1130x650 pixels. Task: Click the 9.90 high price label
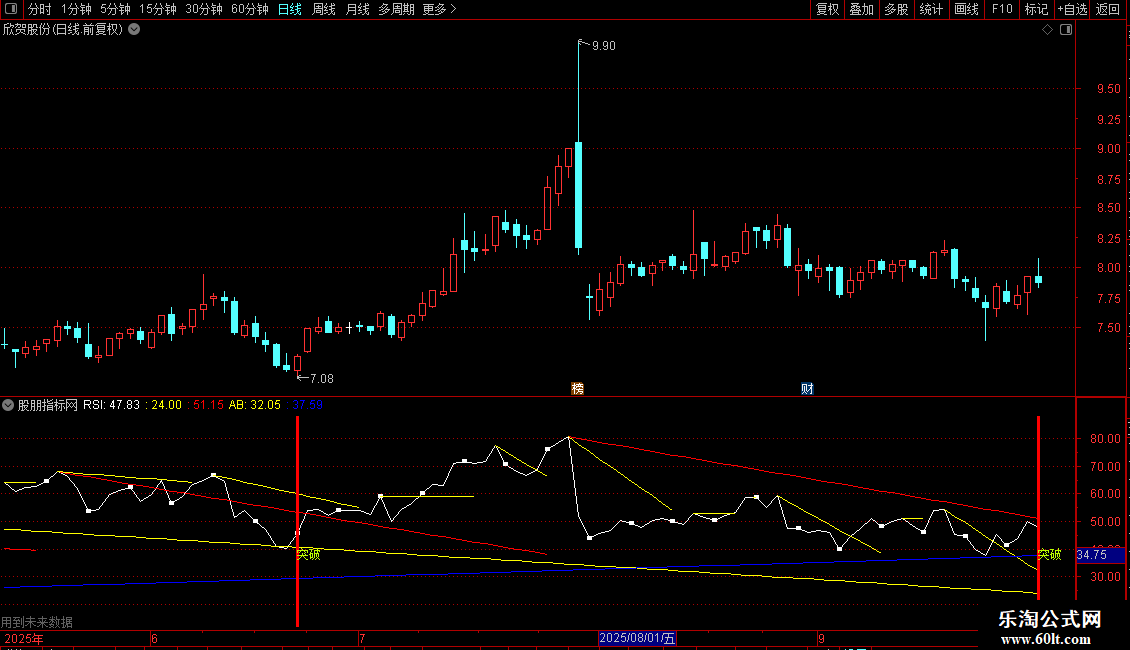point(604,45)
